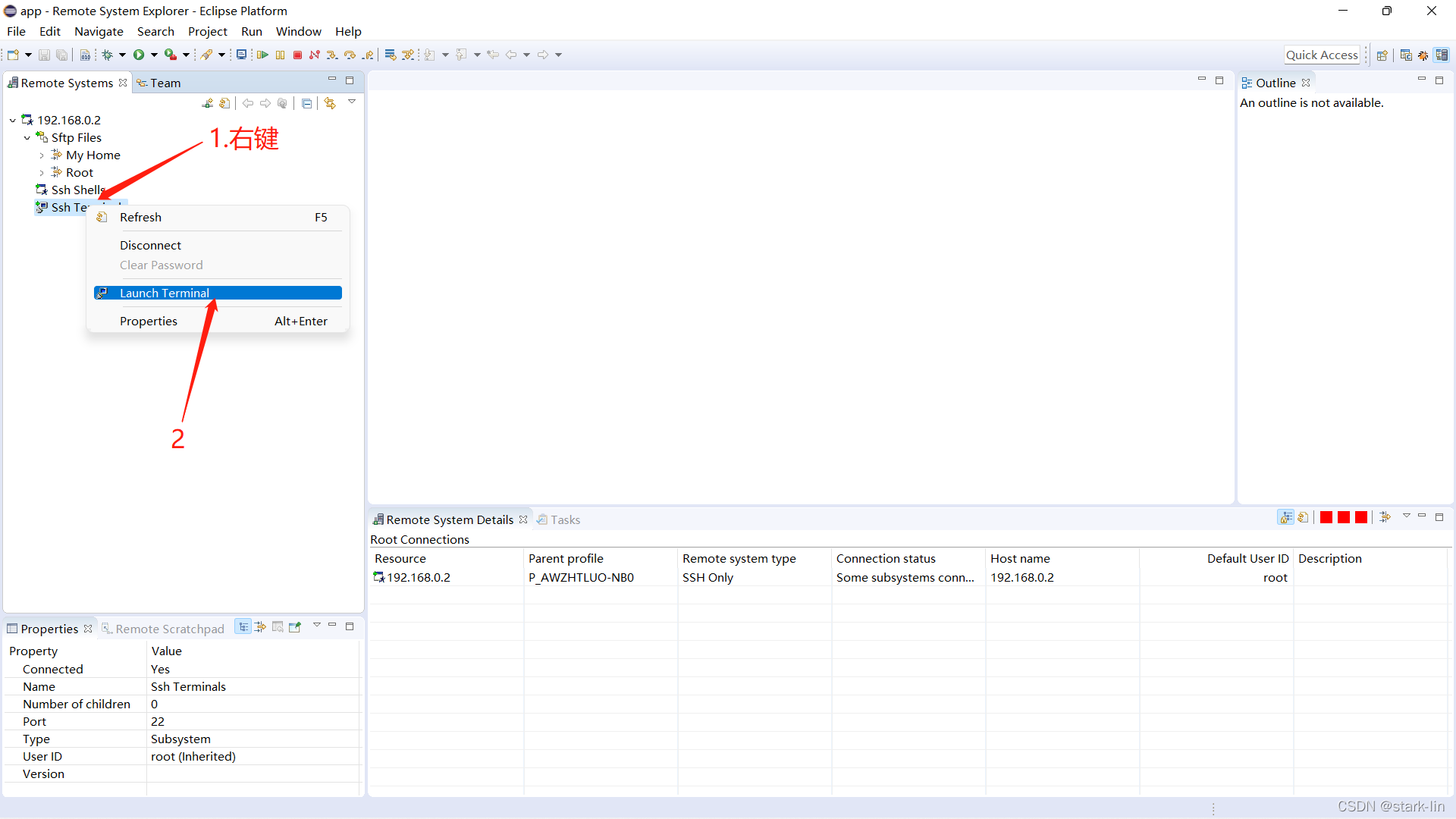The height and width of the screenshot is (819, 1456).
Task: Choose Disconnect from the context menu
Action: 218,245
